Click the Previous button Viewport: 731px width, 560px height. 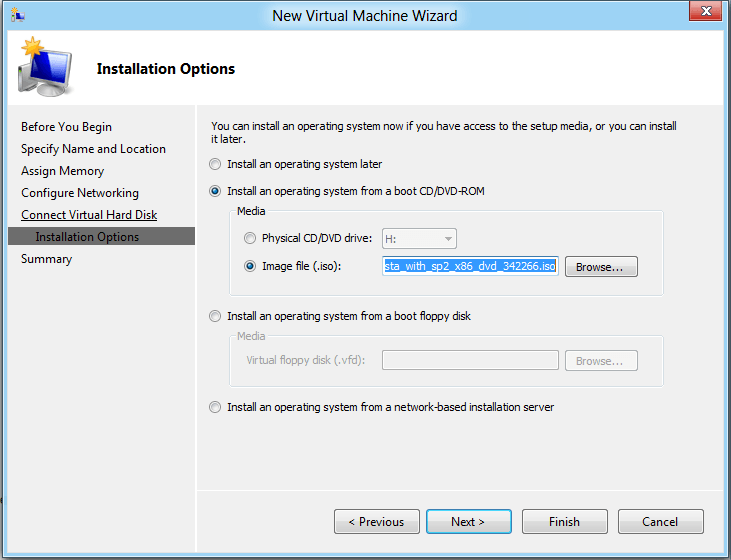tap(375, 521)
